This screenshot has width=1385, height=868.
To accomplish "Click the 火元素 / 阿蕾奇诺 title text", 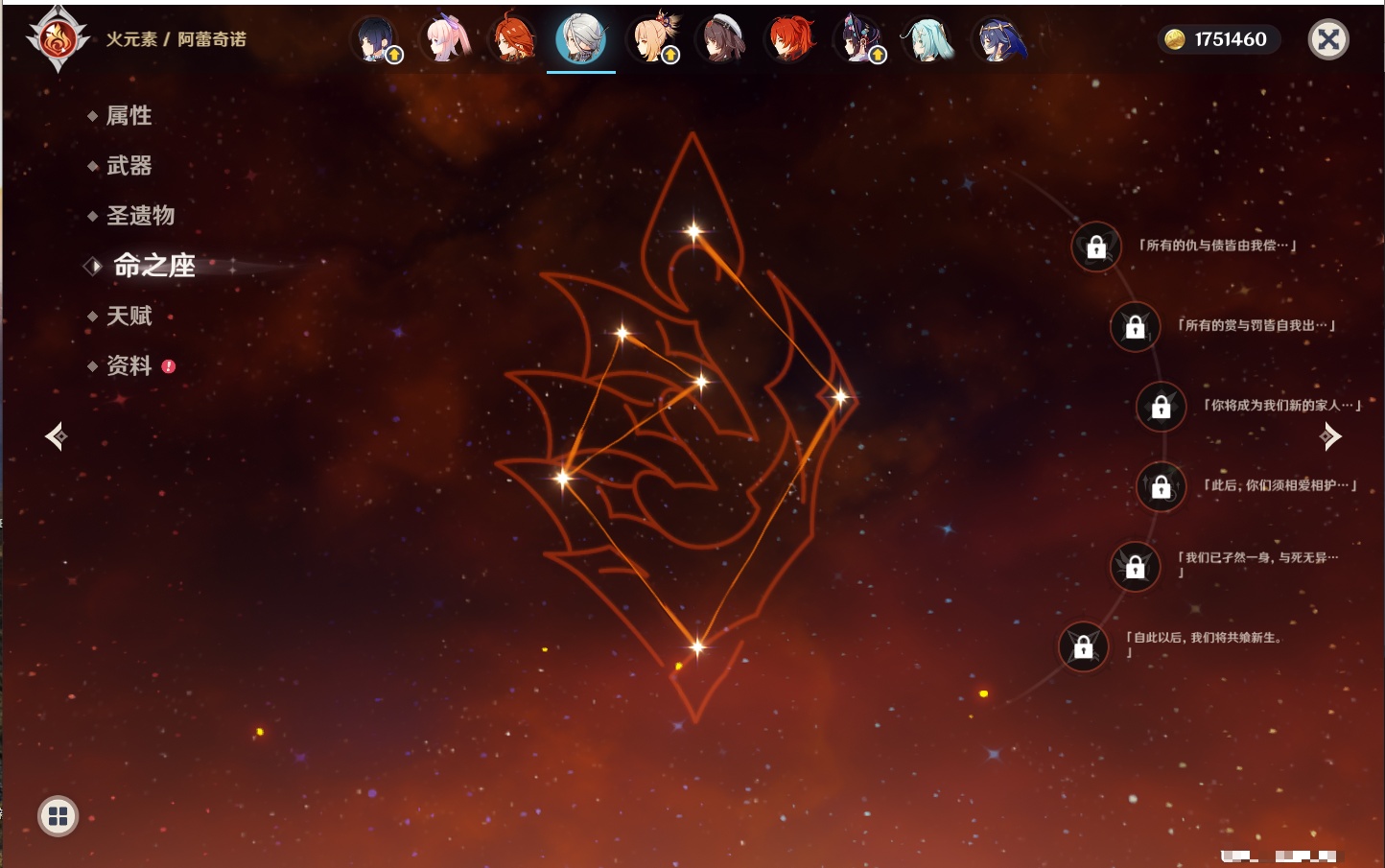I will pos(176,39).
